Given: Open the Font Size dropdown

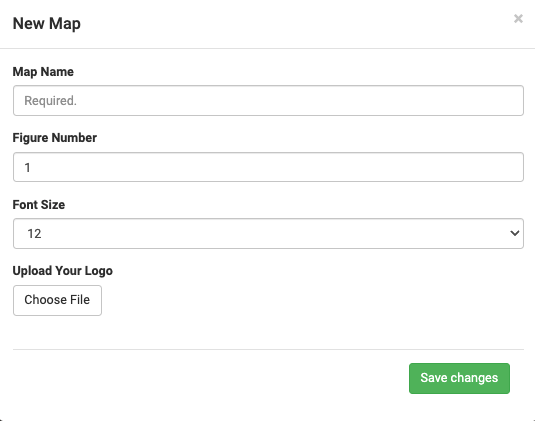Looking at the screenshot, I should pyautogui.click(x=268, y=233).
